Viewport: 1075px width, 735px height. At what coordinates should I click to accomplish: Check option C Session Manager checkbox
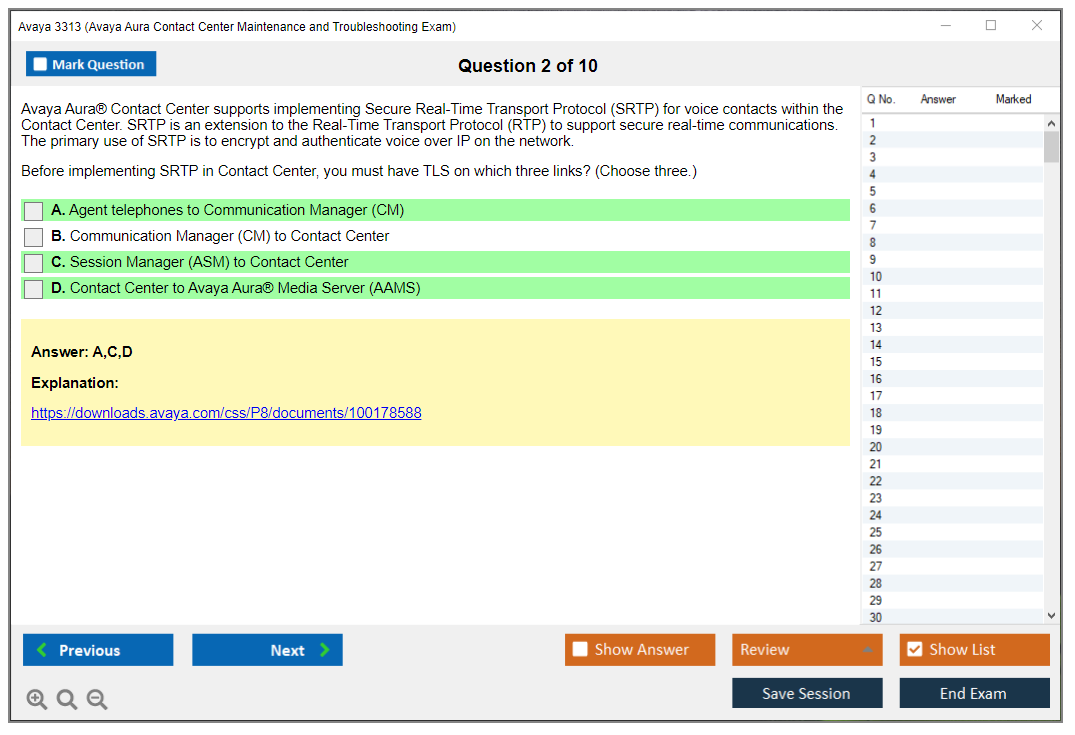[33, 263]
